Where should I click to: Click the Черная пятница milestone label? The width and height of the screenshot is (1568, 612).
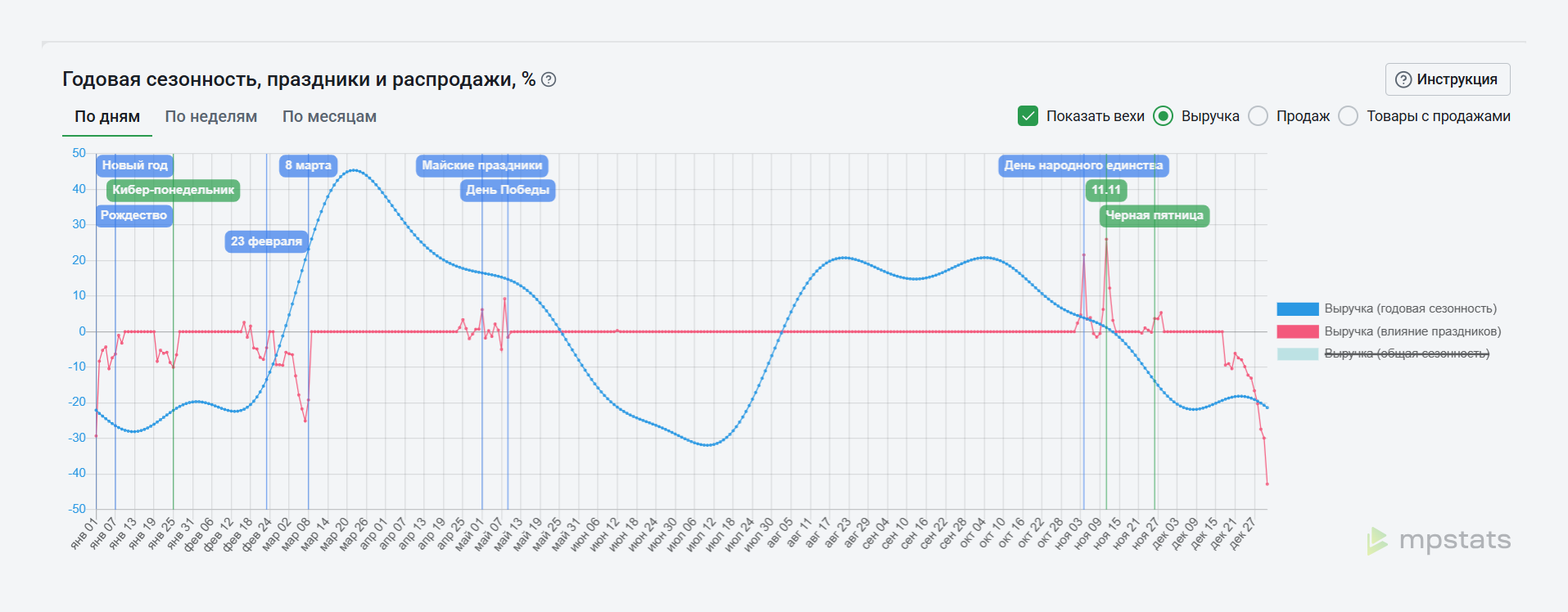(1155, 215)
